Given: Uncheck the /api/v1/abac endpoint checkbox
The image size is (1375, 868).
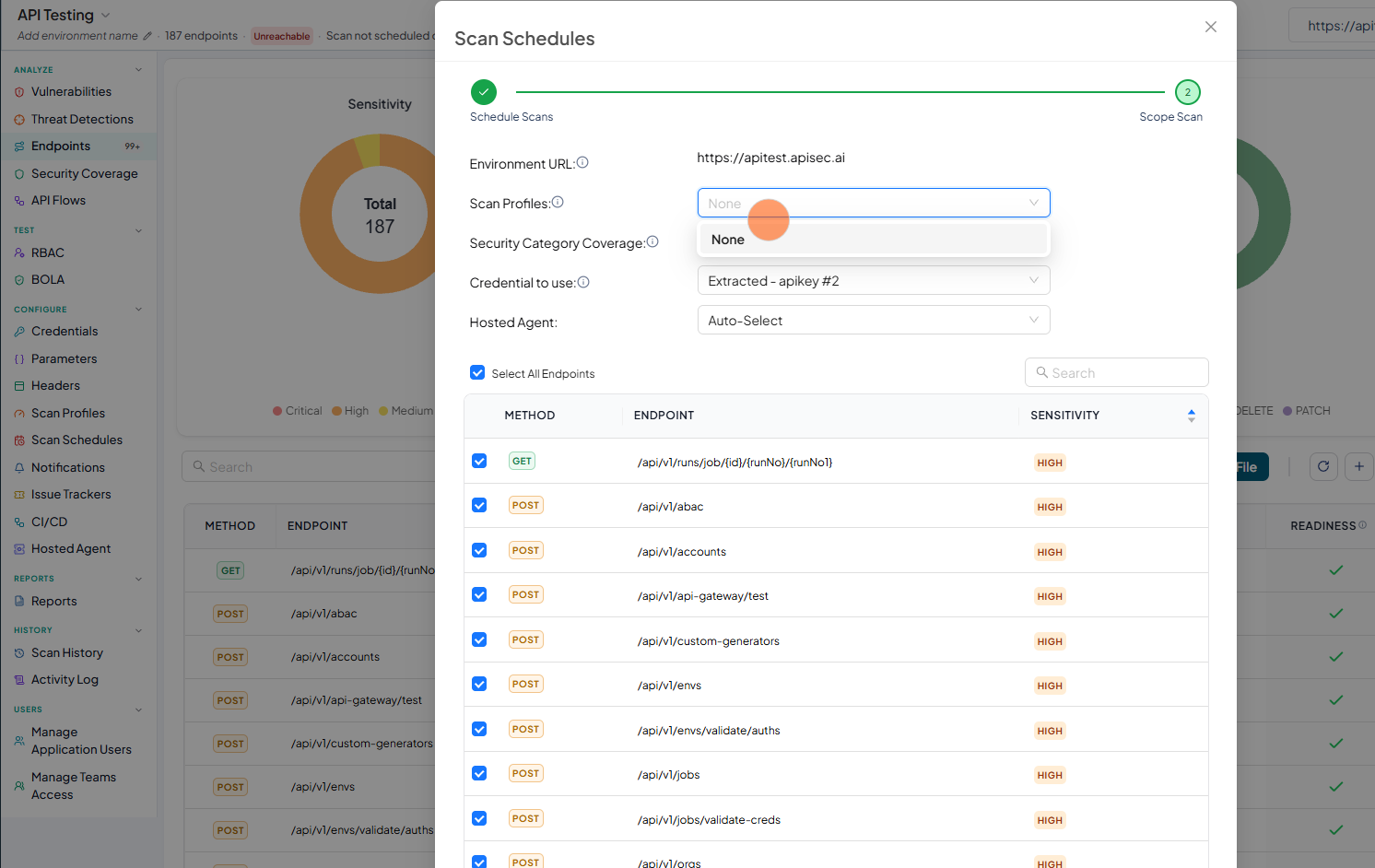Looking at the screenshot, I should point(479,505).
